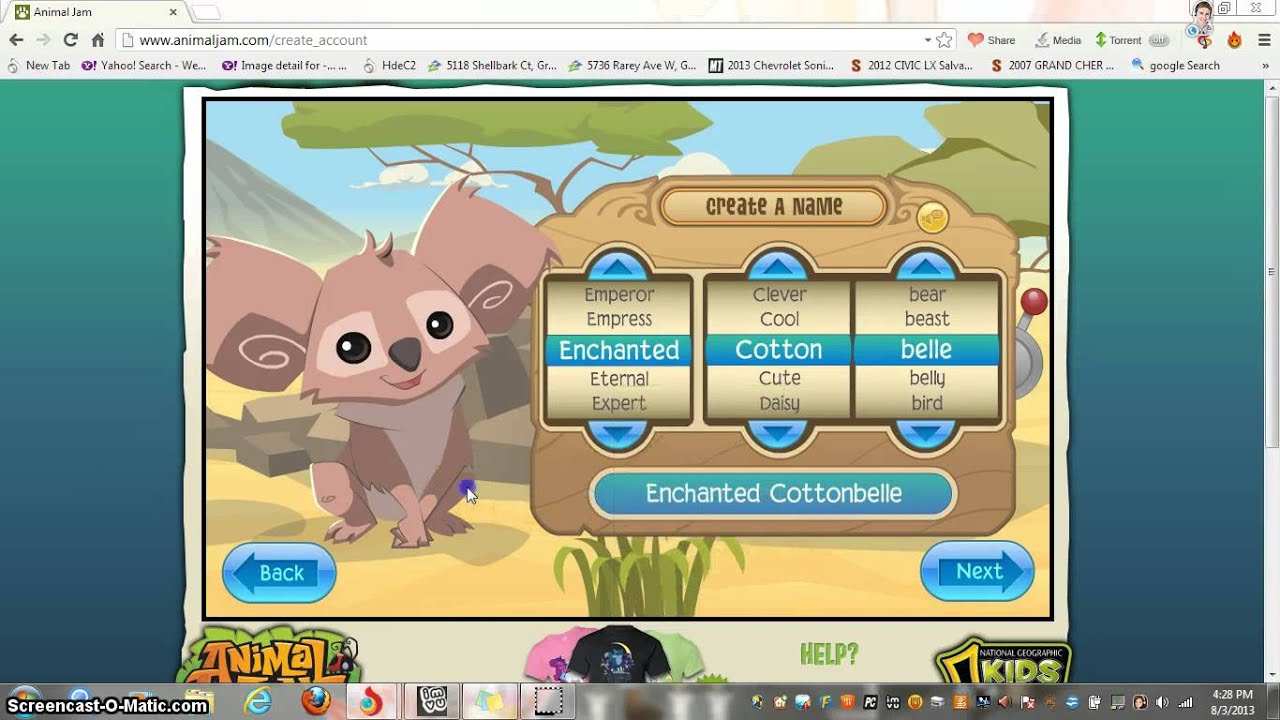The width and height of the screenshot is (1280, 720).
Task: Choose Clever in the middle name list
Action: click(x=779, y=295)
